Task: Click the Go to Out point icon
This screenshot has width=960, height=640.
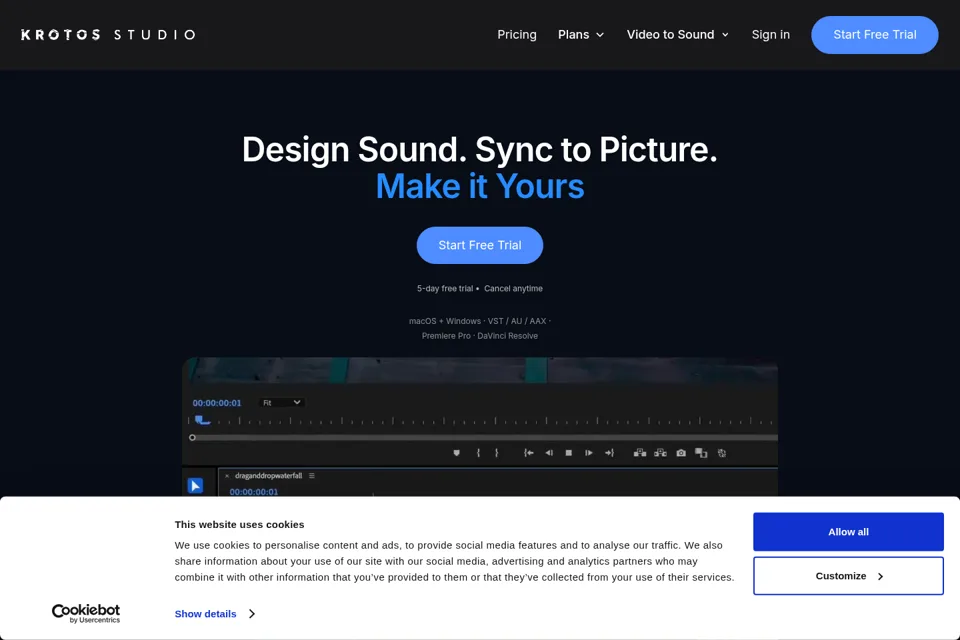Action: click(609, 453)
